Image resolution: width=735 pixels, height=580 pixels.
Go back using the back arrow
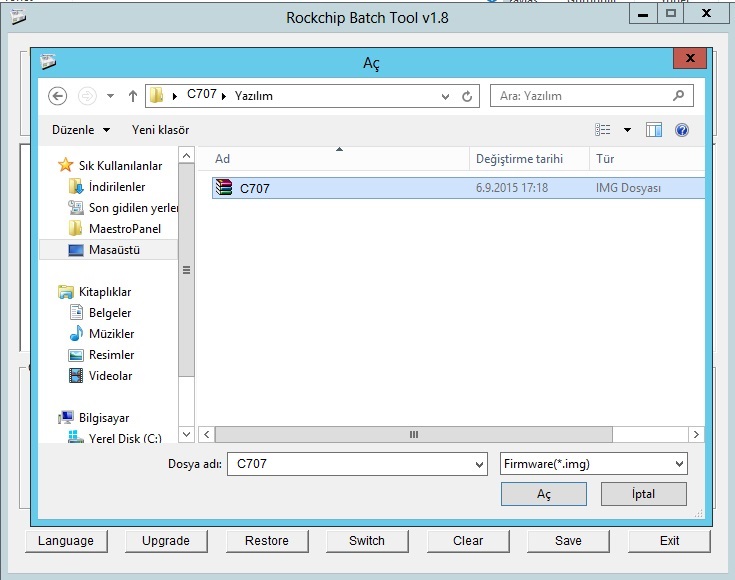(58, 96)
